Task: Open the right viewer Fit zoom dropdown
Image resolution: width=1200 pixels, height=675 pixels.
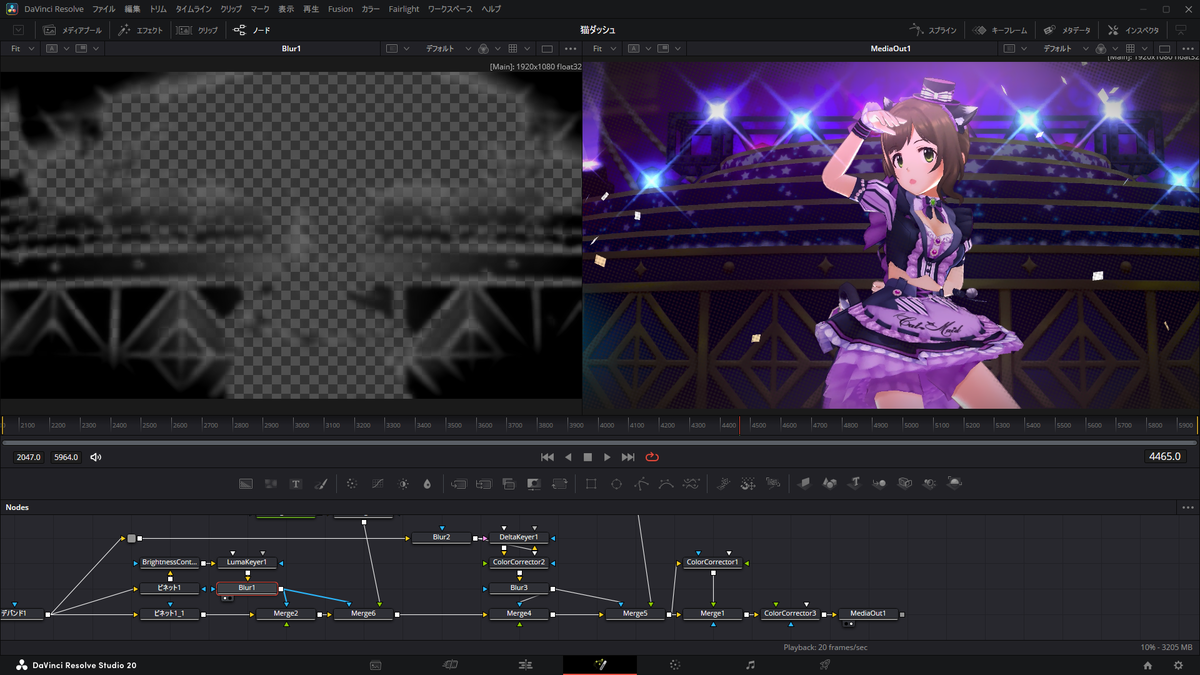Action: (x=605, y=48)
